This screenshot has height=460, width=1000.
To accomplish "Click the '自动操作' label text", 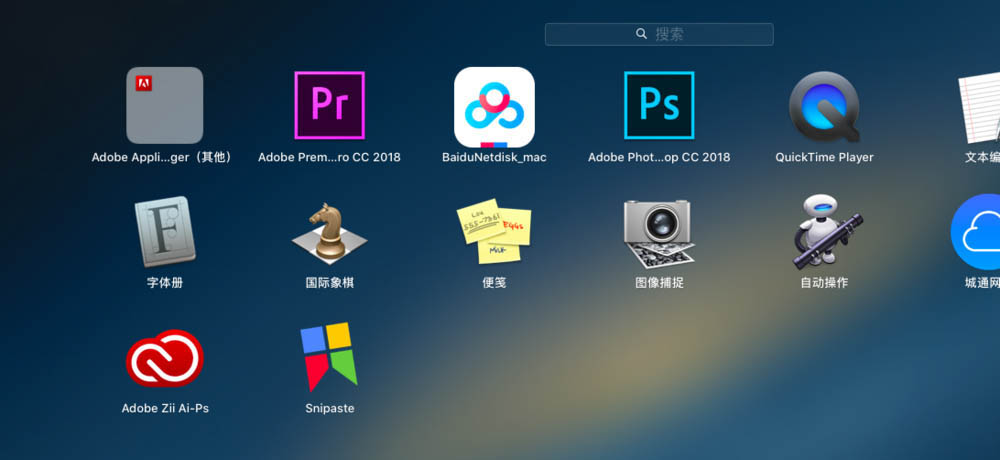I will pos(824,283).
